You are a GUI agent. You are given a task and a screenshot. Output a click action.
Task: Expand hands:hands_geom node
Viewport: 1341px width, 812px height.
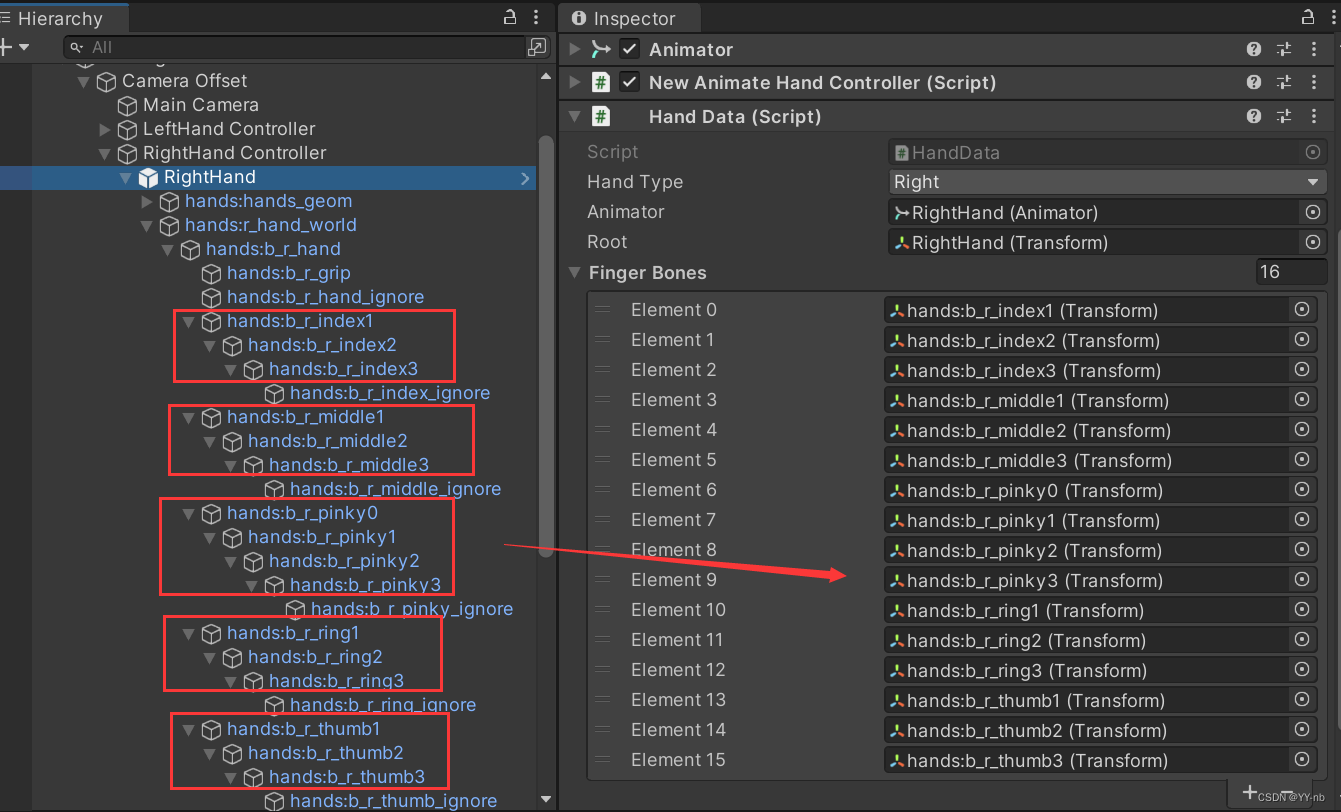tap(147, 201)
